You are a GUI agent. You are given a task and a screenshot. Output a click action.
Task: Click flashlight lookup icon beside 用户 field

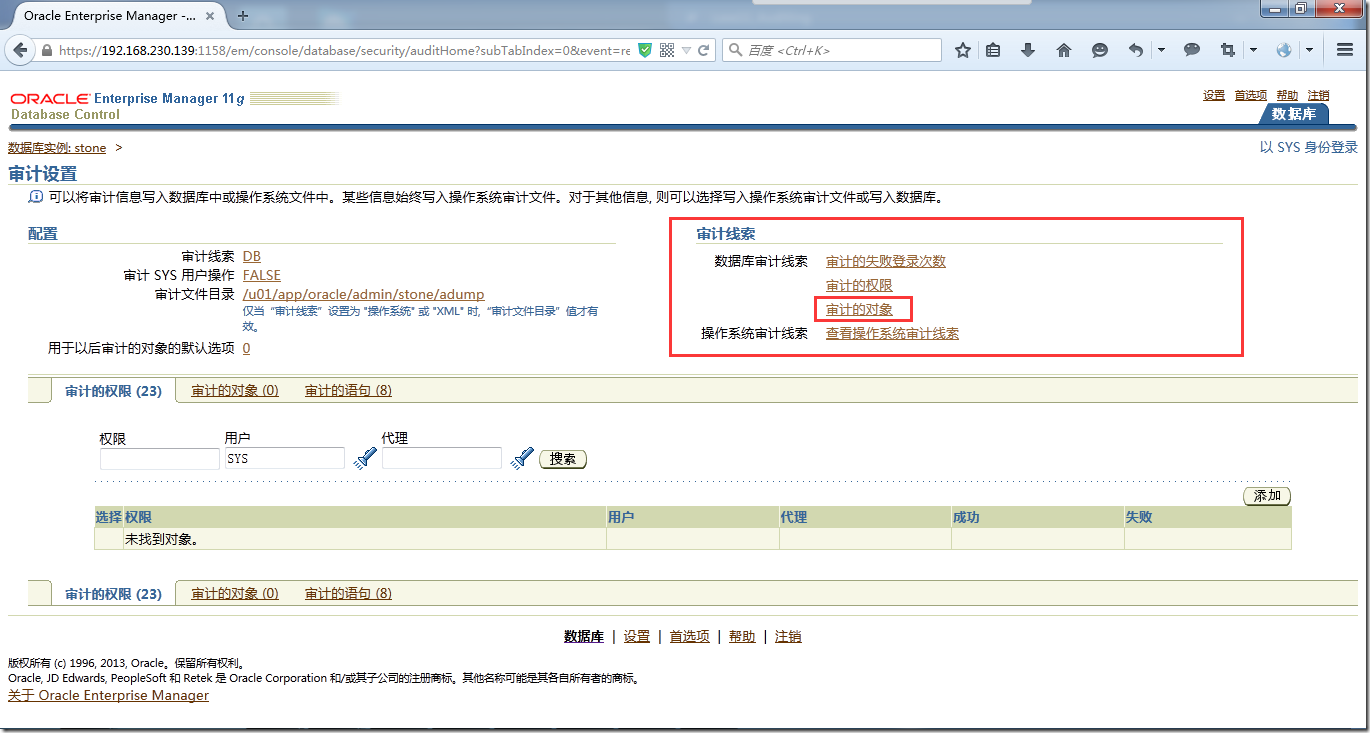coord(365,458)
